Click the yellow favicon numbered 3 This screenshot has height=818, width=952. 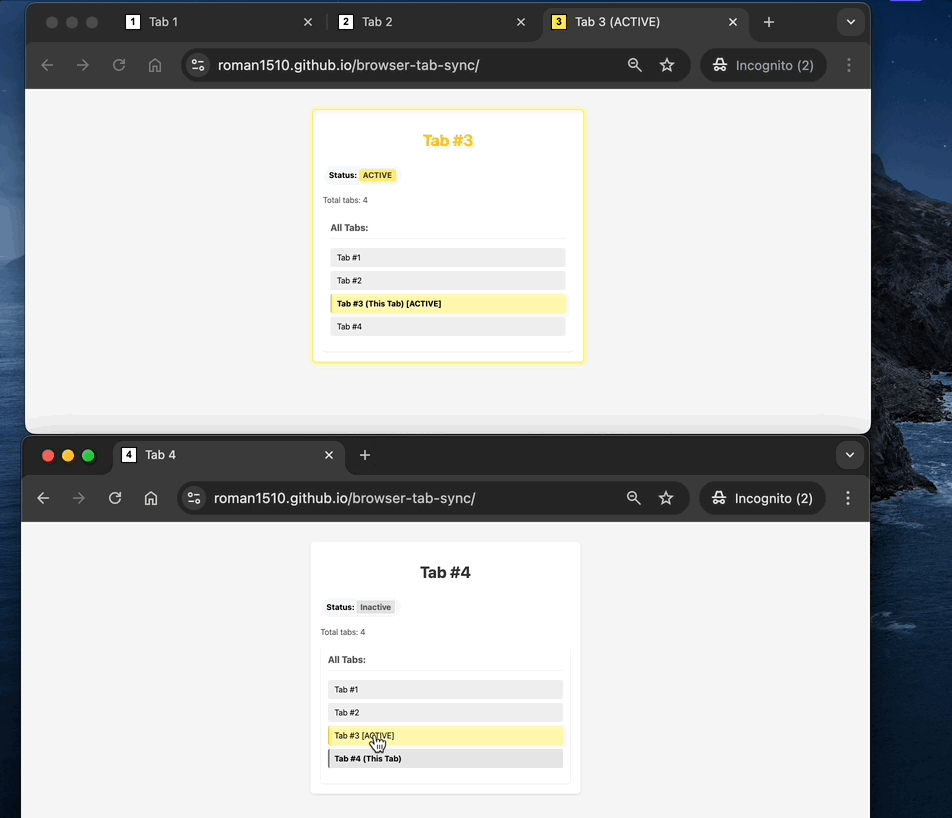tap(559, 22)
